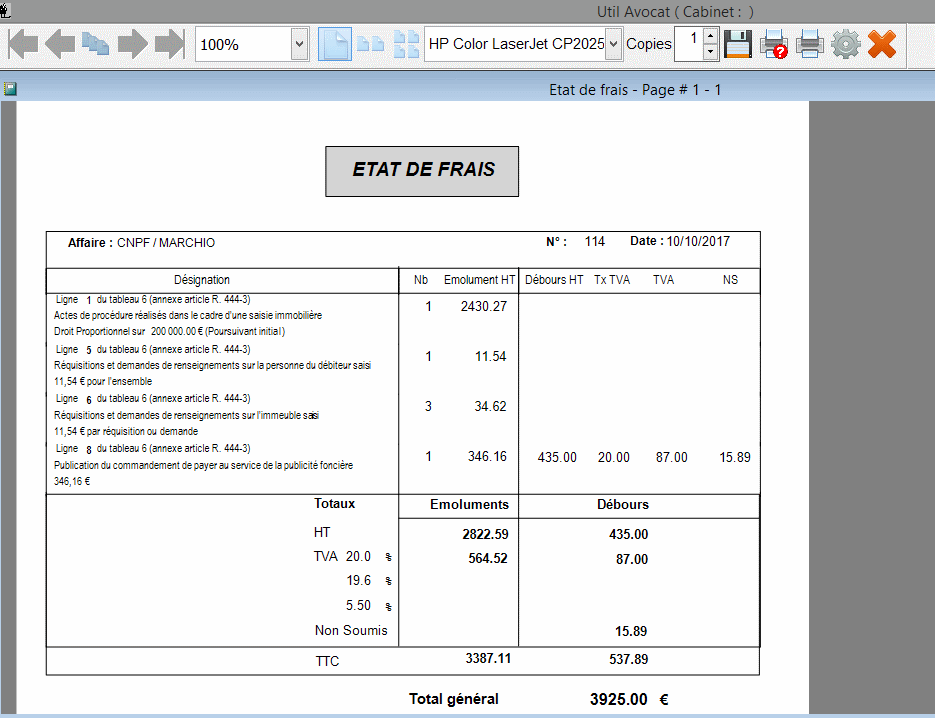
Task: Click the emolument value 2430.27
Action: 484,307
